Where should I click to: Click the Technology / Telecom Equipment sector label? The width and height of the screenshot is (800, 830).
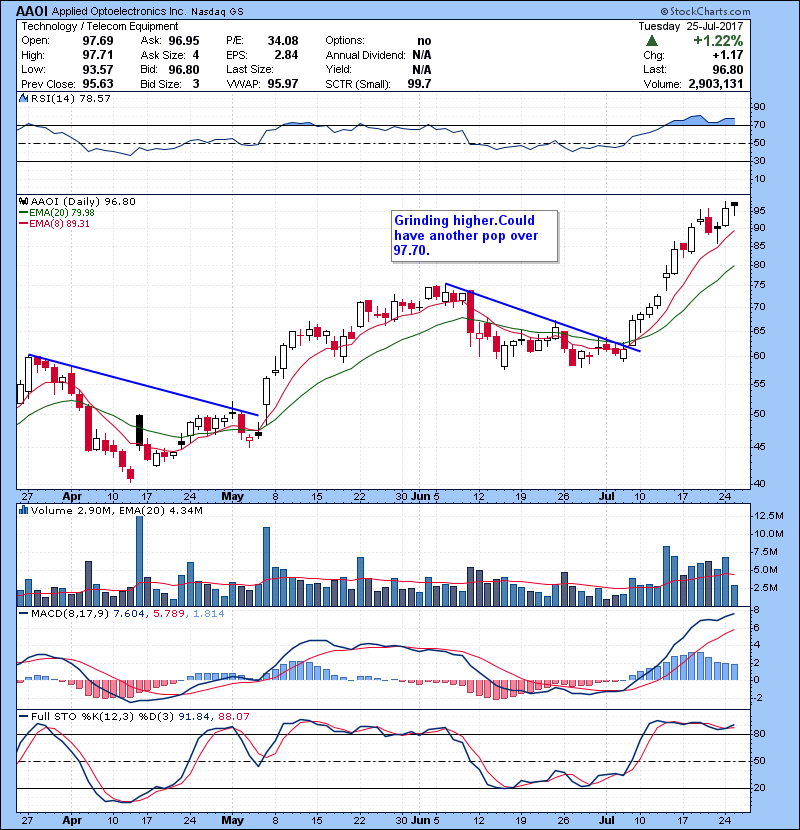100,26
